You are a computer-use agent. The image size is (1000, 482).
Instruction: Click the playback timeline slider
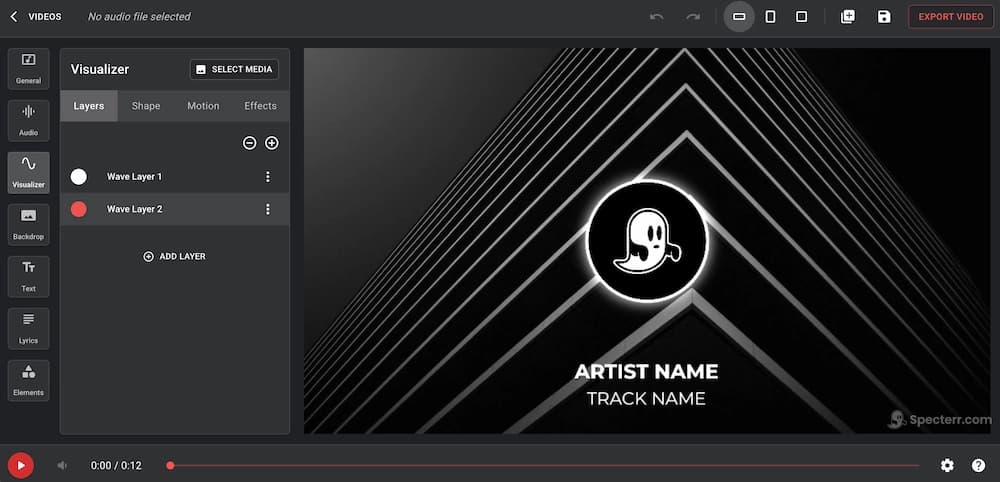[x=544, y=465]
